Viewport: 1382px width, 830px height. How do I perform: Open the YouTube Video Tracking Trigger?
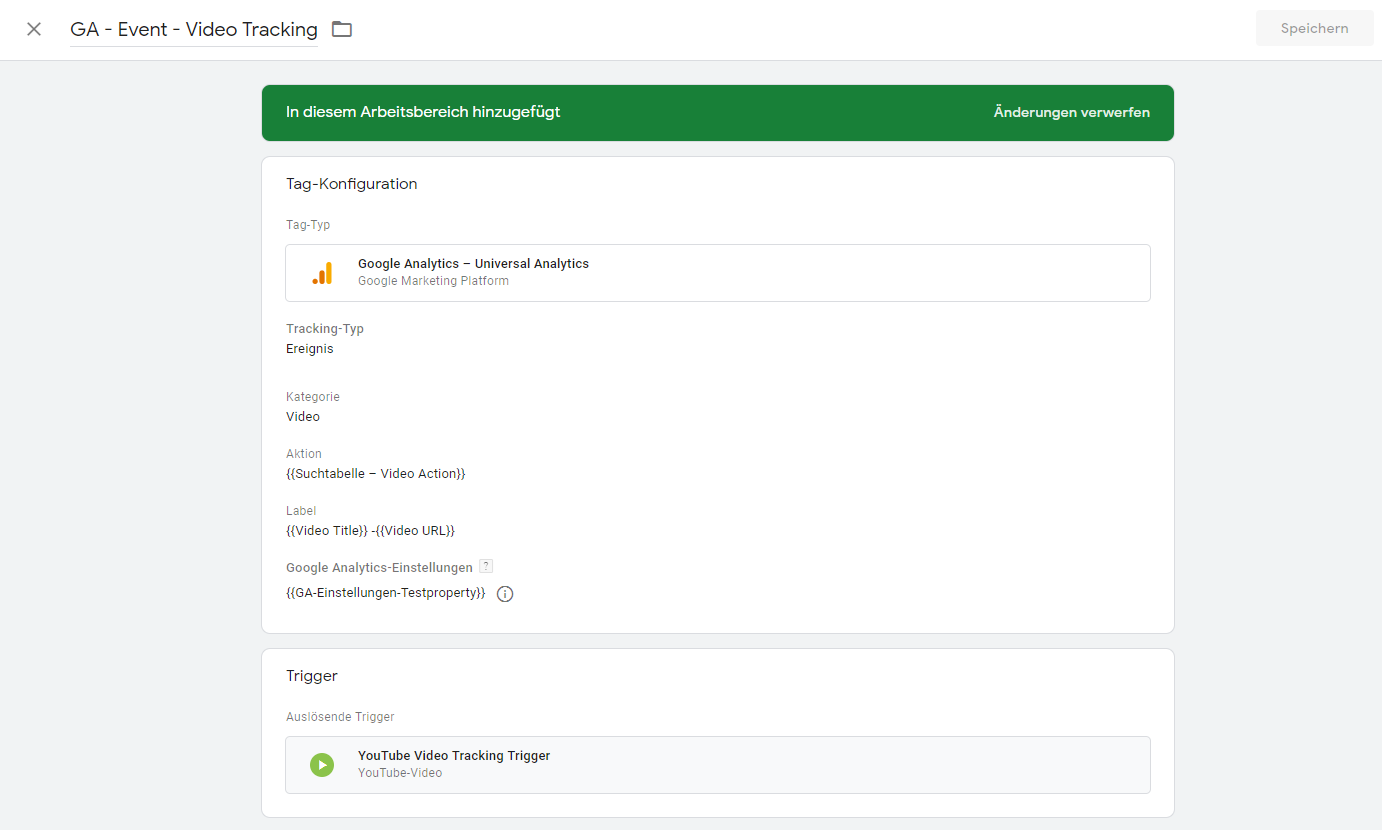[x=718, y=765]
